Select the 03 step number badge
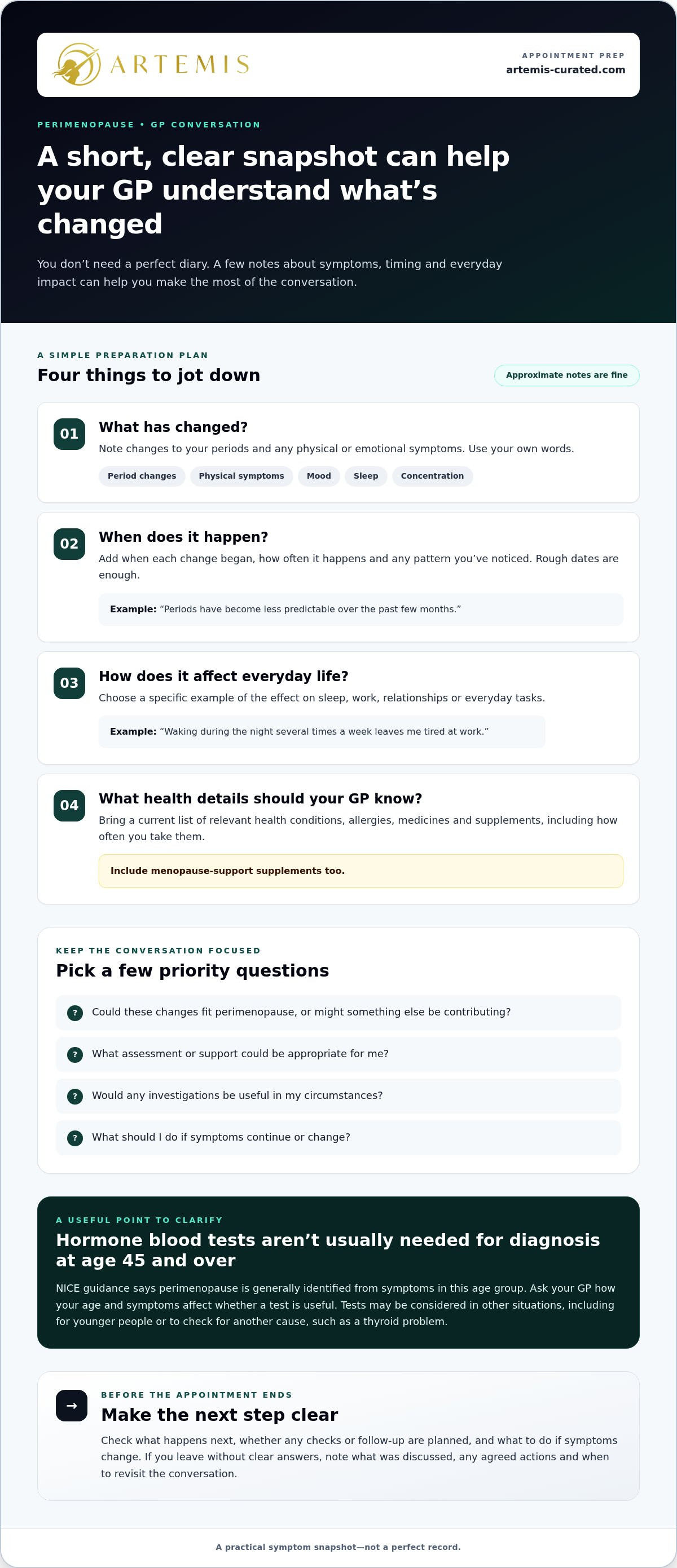The width and height of the screenshot is (677, 1568). click(69, 683)
